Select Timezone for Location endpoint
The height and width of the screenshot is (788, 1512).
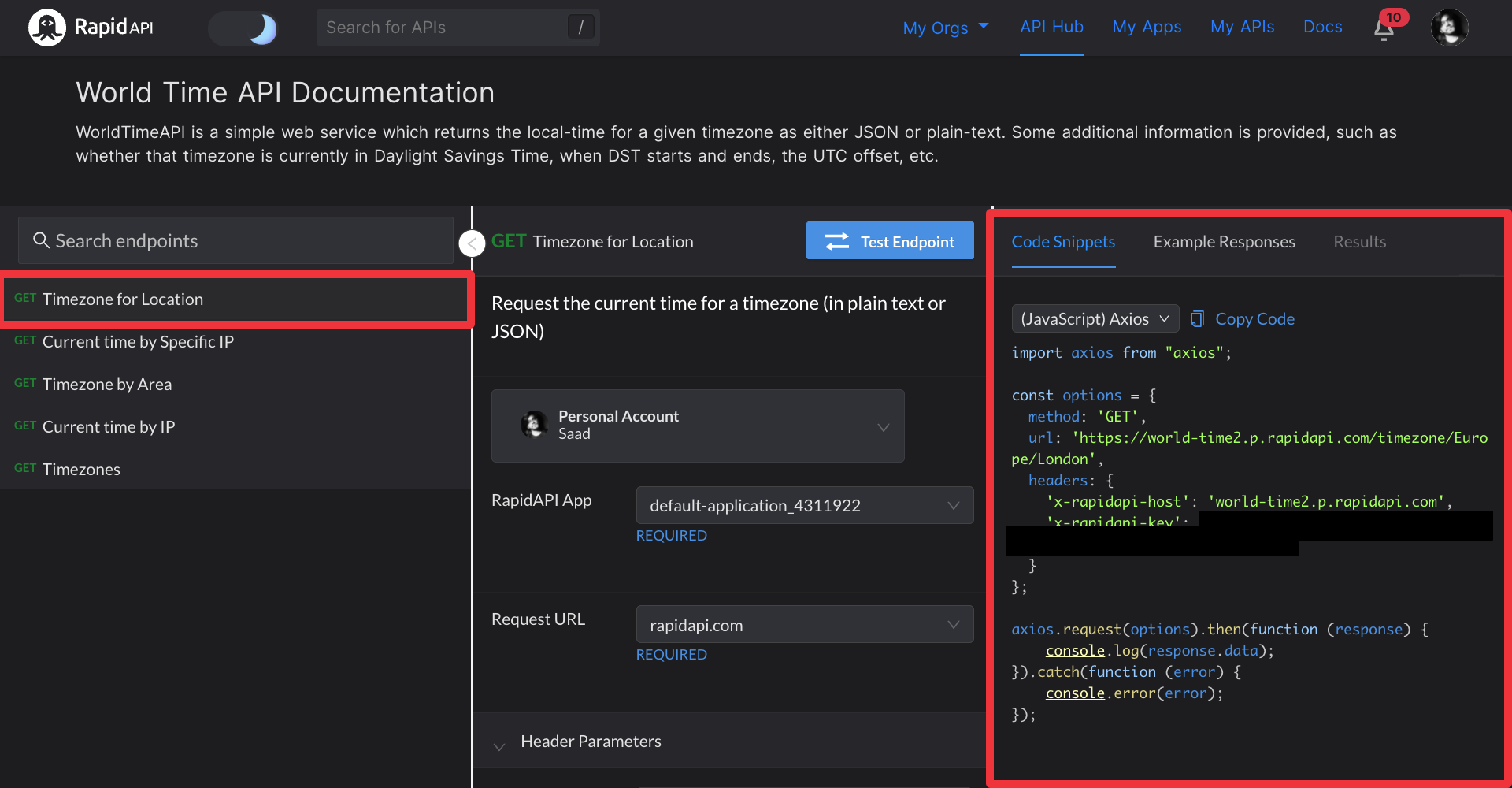(236, 299)
